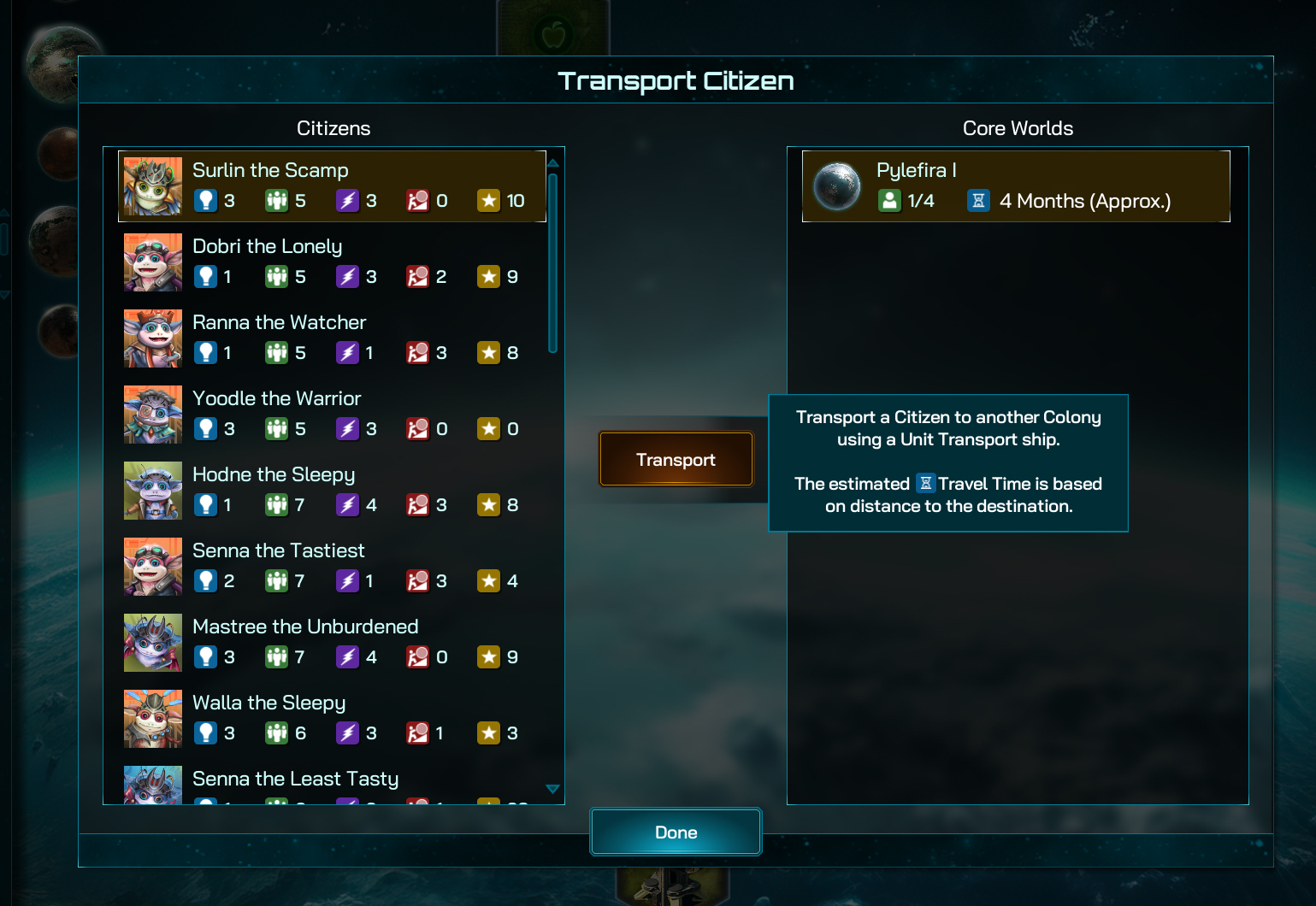
Task: Click Surlin the Scamp's portrait
Action: (153, 186)
